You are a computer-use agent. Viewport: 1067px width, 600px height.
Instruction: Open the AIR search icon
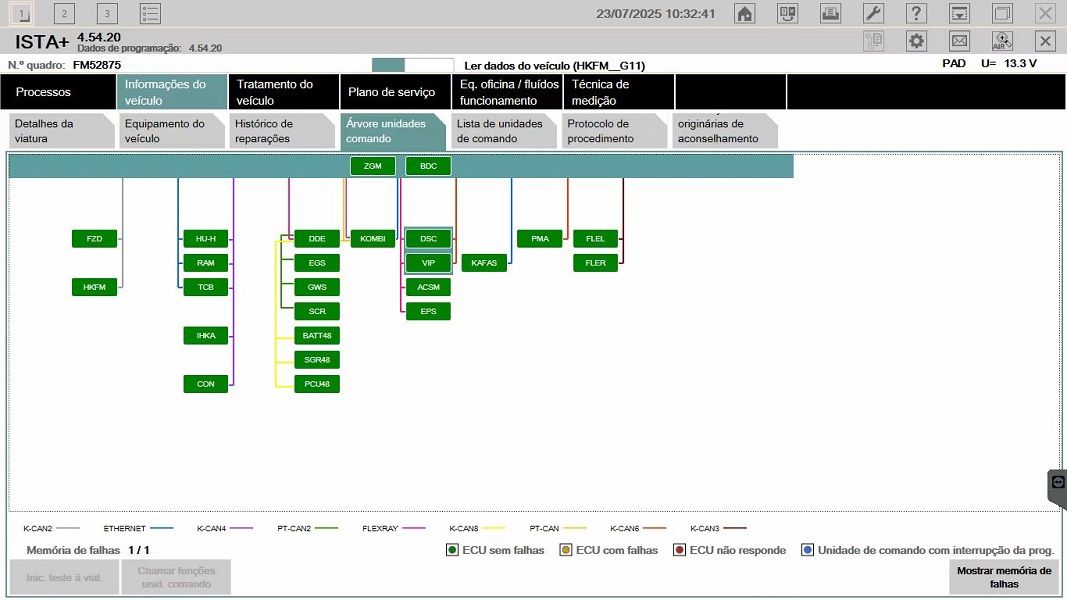1002,41
